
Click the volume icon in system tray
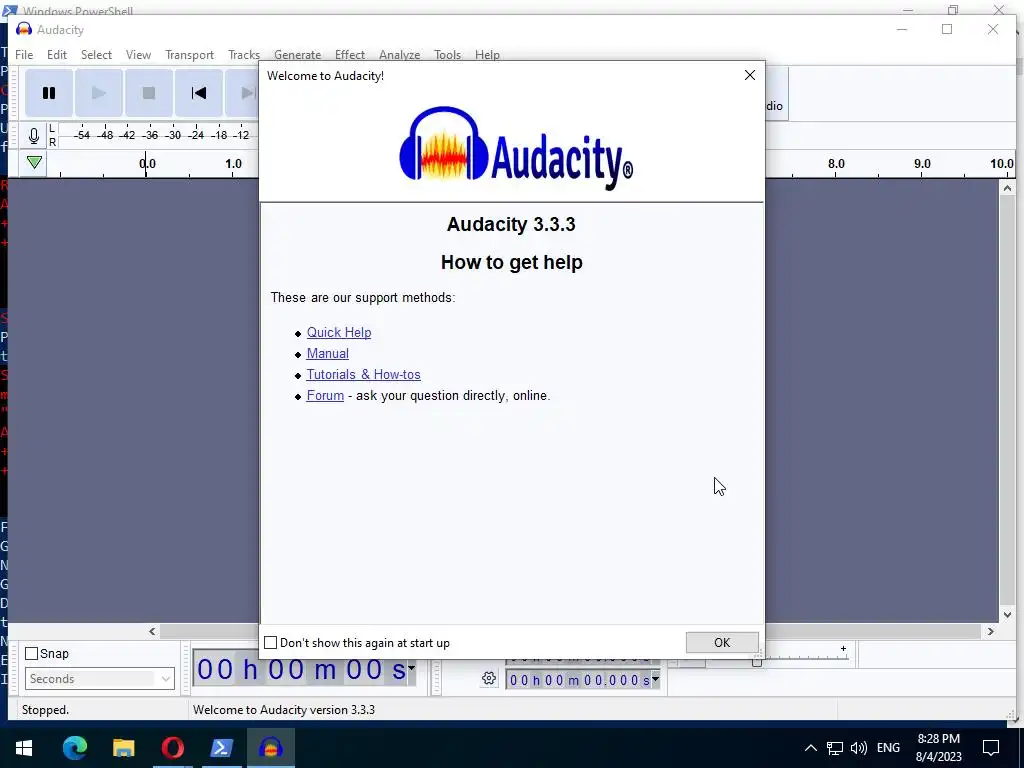click(859, 748)
